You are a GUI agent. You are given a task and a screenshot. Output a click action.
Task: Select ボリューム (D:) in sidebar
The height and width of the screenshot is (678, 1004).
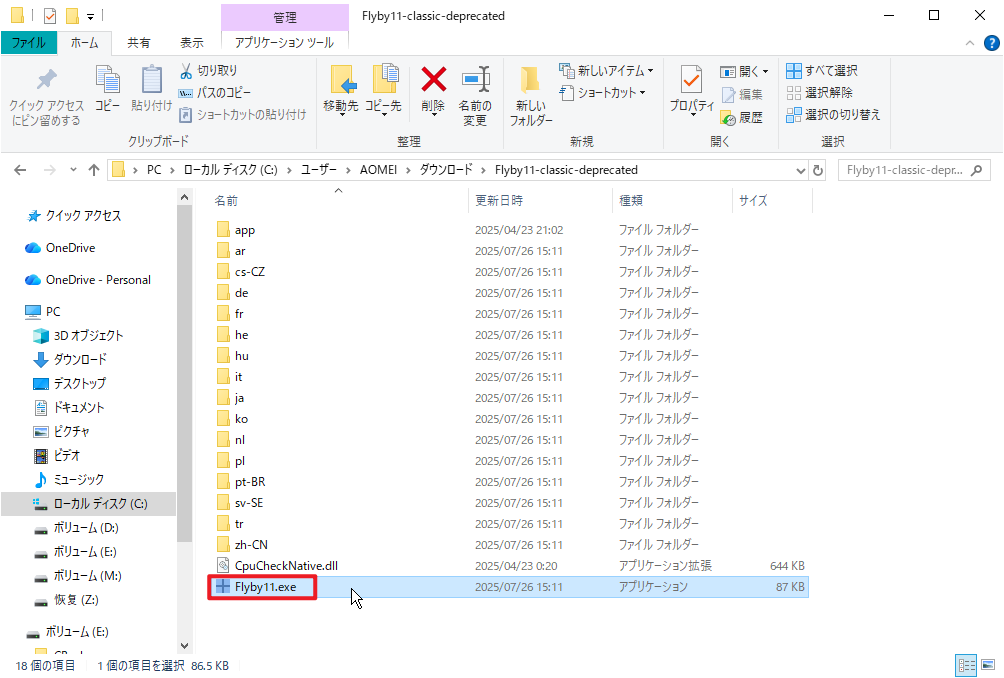(x=86, y=528)
